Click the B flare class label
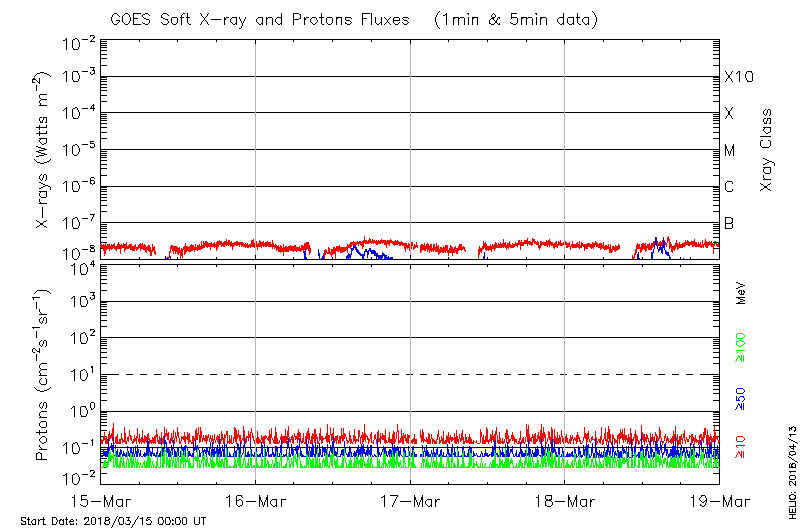800x530 pixels. click(x=730, y=224)
